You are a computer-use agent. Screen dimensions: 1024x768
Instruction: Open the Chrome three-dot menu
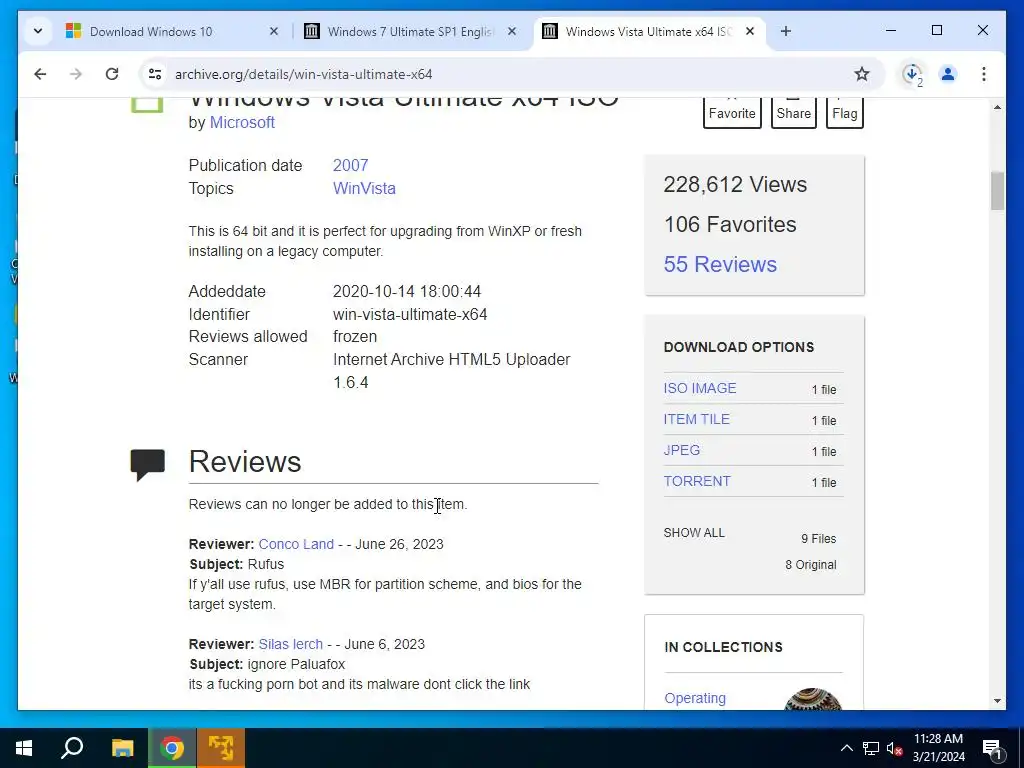click(x=984, y=74)
